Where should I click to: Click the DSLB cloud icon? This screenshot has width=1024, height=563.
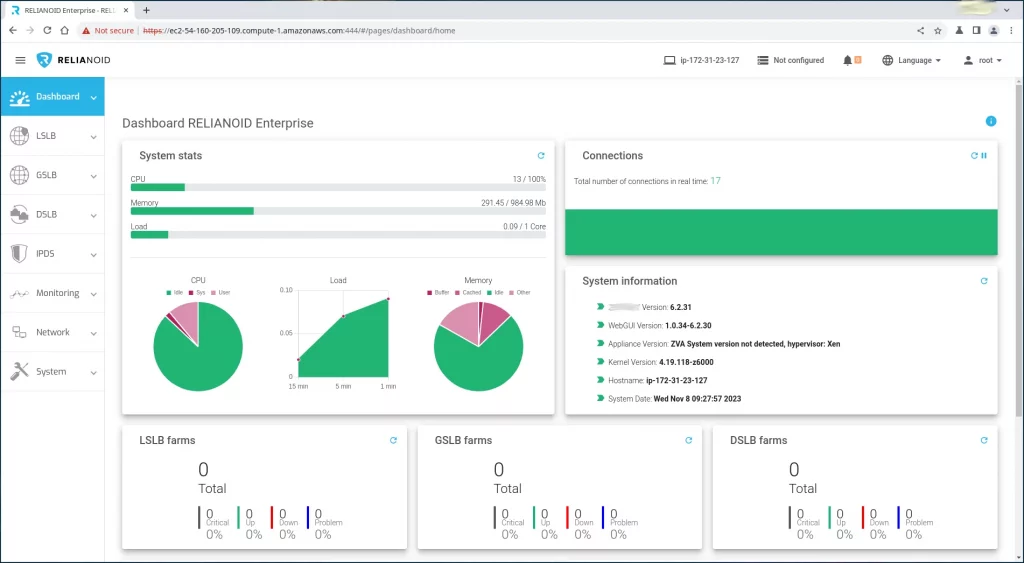tap(20, 214)
